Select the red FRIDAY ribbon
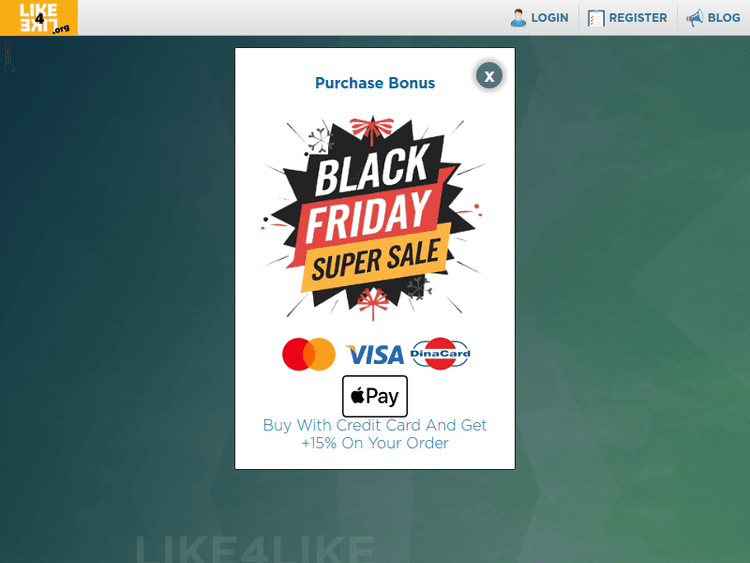Viewport: 750px width, 563px height. pos(369,216)
